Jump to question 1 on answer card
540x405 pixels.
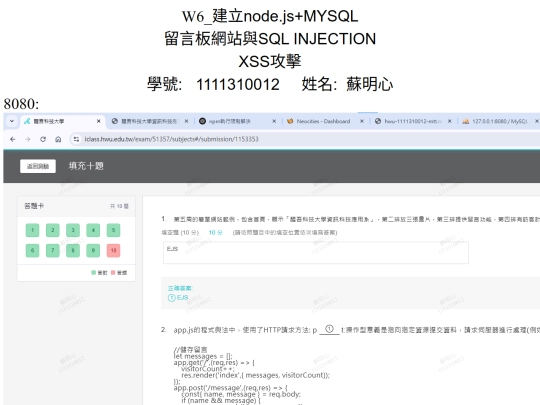[x=32, y=230]
